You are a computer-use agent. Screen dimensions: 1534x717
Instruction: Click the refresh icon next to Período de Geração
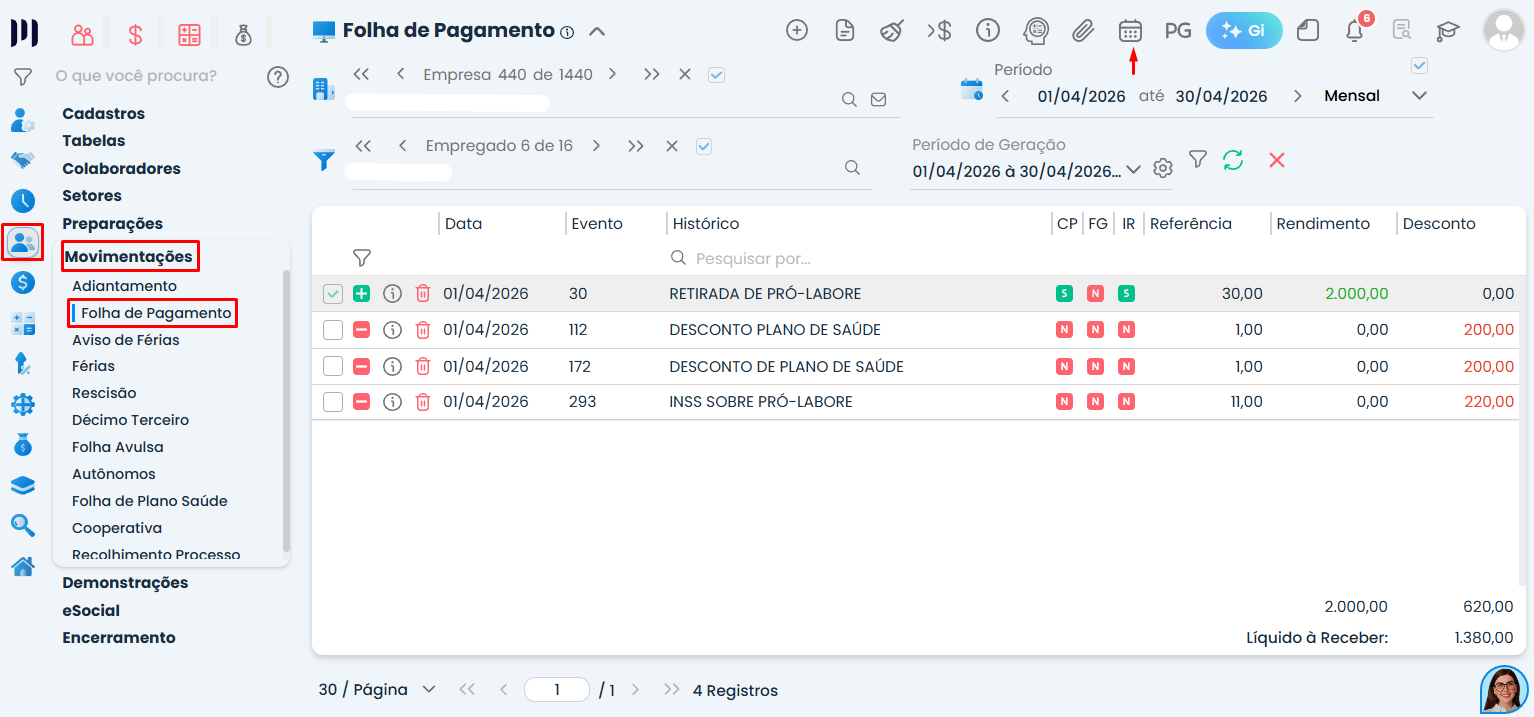1233,159
